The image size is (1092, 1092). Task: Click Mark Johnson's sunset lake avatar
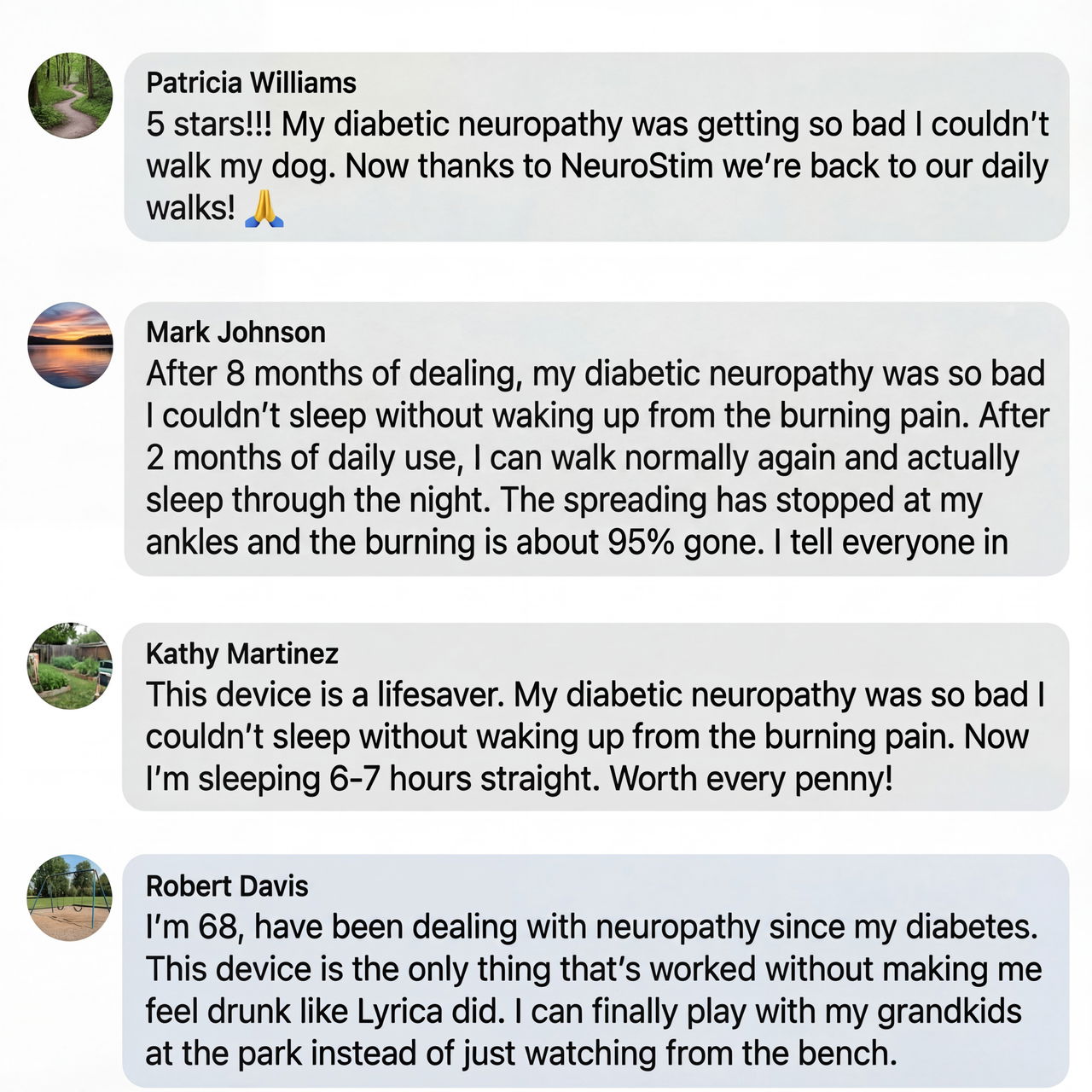[x=70, y=345]
